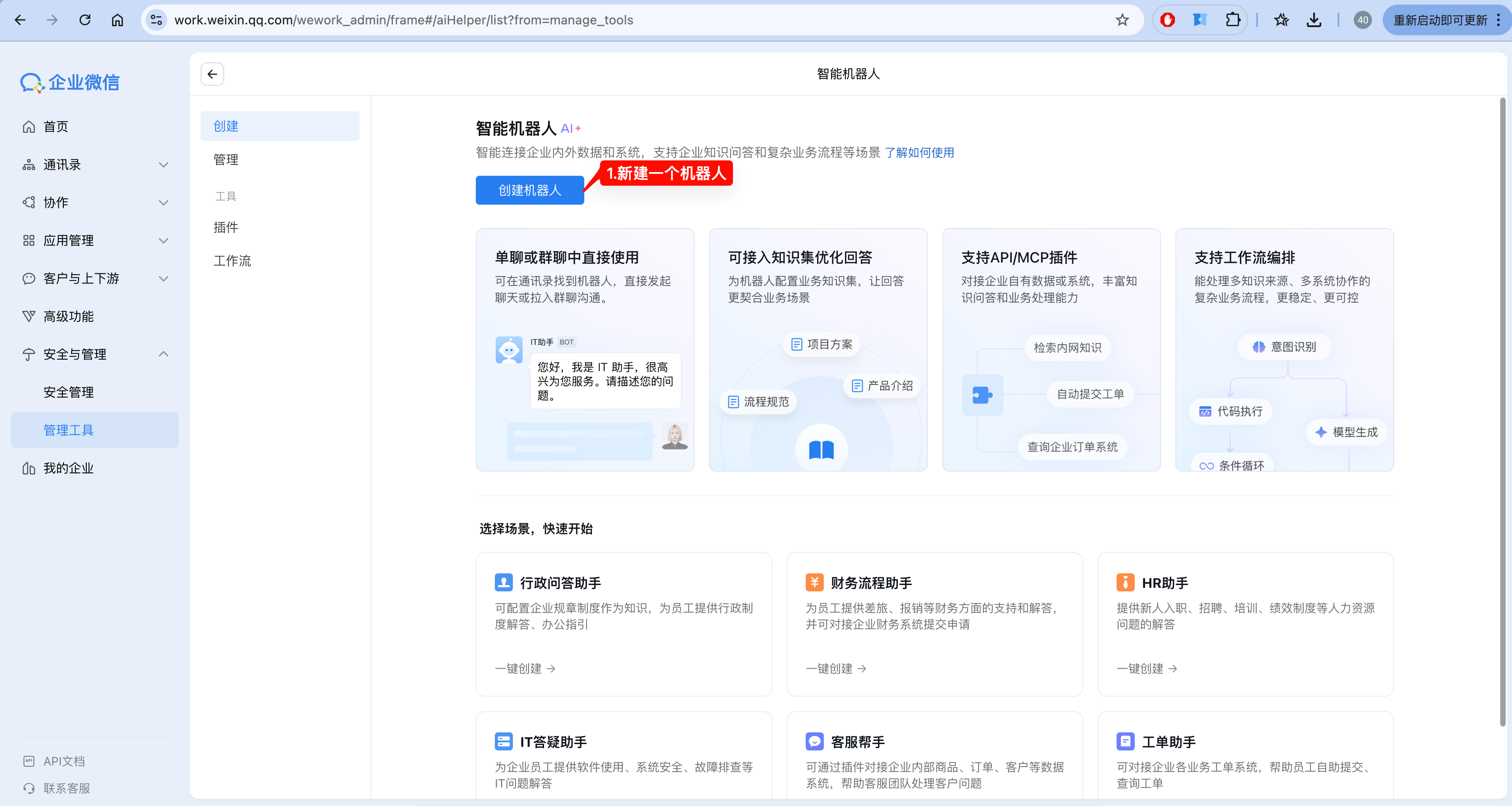Open 我的企业 in sidebar
Viewport: 1512px width, 806px height.
(x=95, y=468)
